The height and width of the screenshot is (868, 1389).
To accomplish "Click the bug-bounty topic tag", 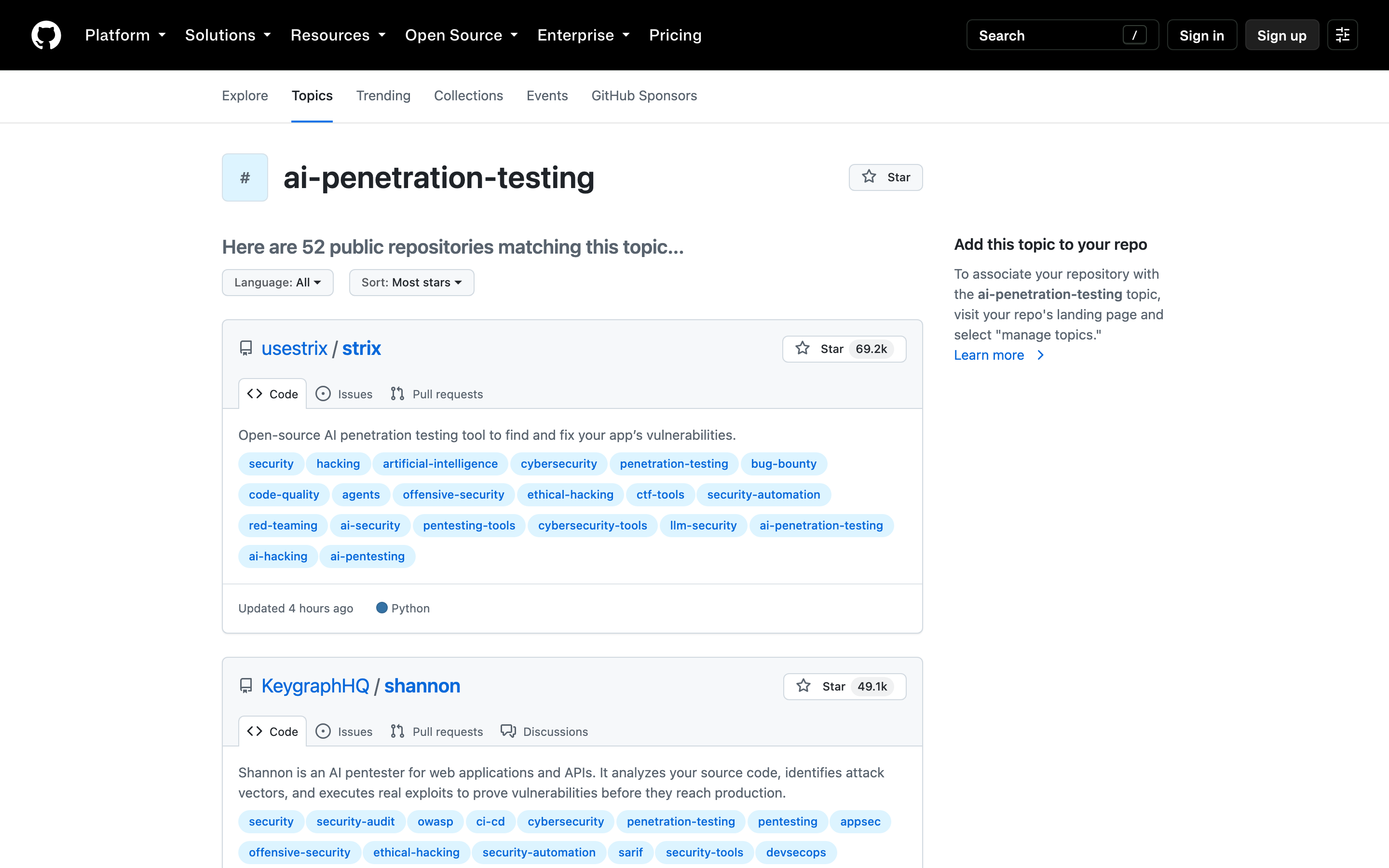I will tap(783, 464).
